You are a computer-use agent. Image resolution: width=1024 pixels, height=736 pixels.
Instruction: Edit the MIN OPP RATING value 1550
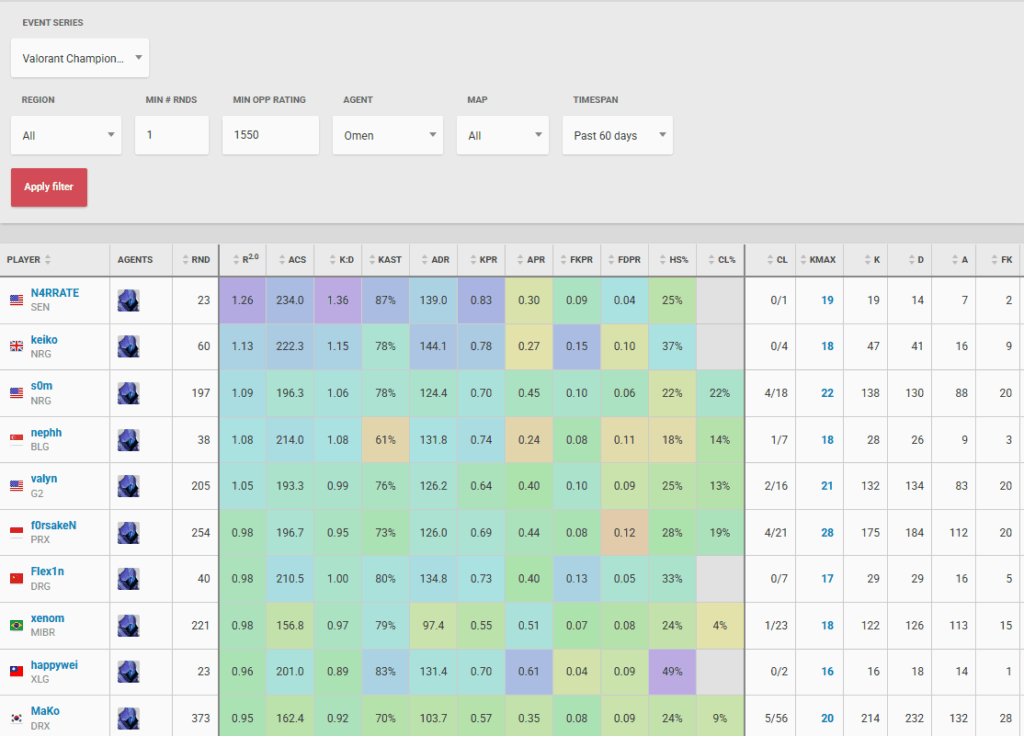pos(270,135)
